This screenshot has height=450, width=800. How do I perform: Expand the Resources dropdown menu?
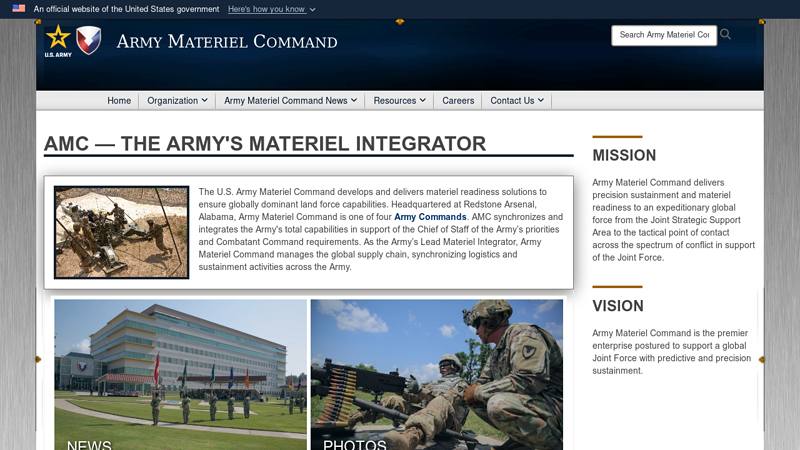point(399,101)
